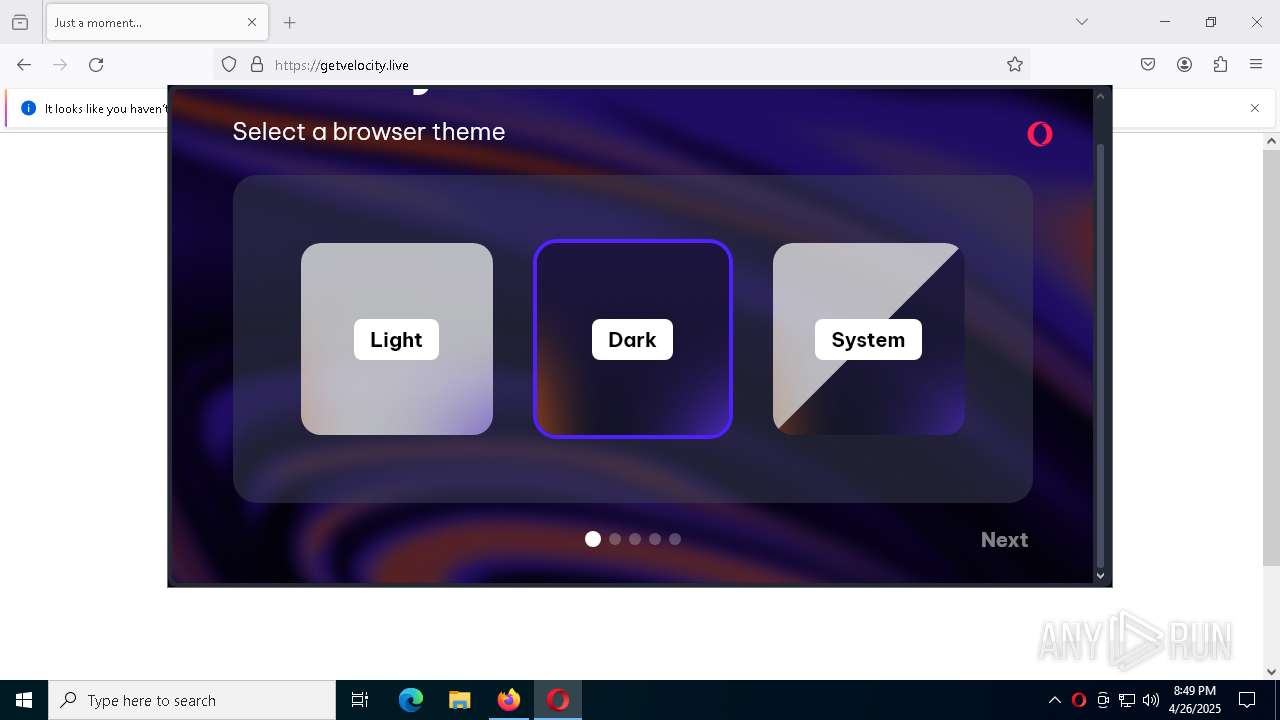Go back to previous page

pyautogui.click(x=24, y=65)
